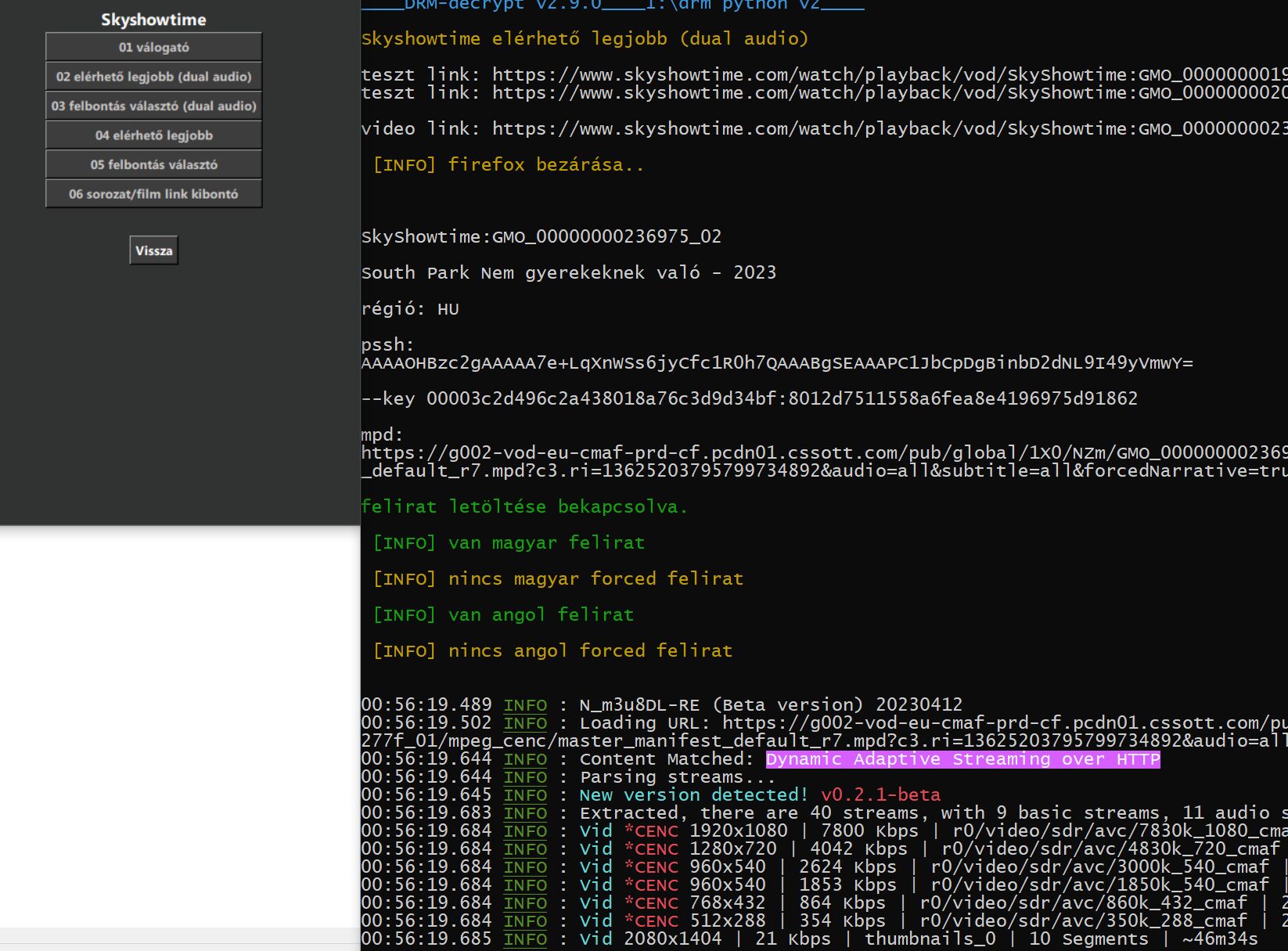Select the 1920x1080 7800 Kbps stream row
The width and height of the screenshot is (1288, 951).
point(824,831)
